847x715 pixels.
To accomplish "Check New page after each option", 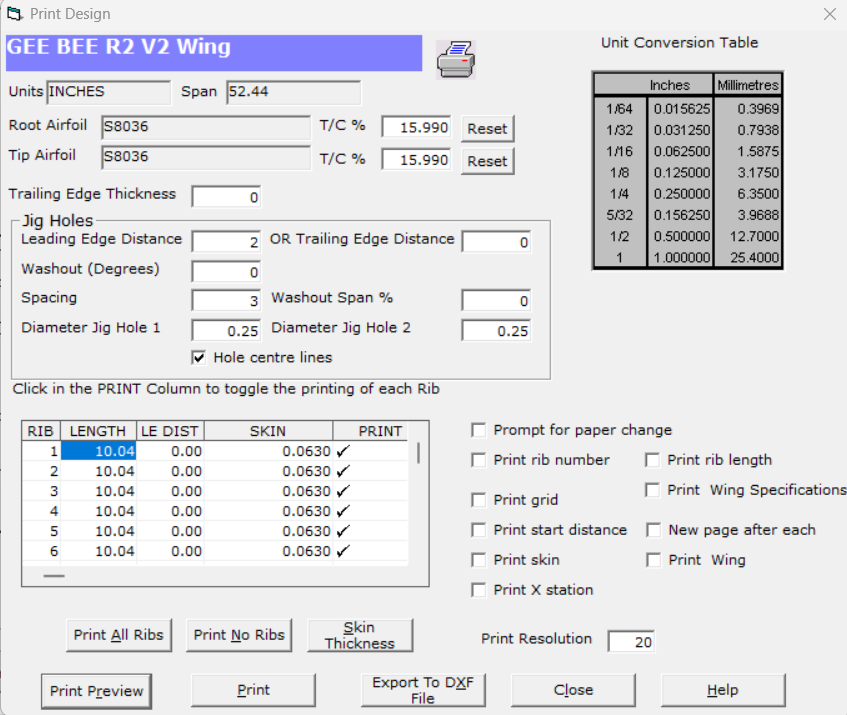I will tap(654, 530).
